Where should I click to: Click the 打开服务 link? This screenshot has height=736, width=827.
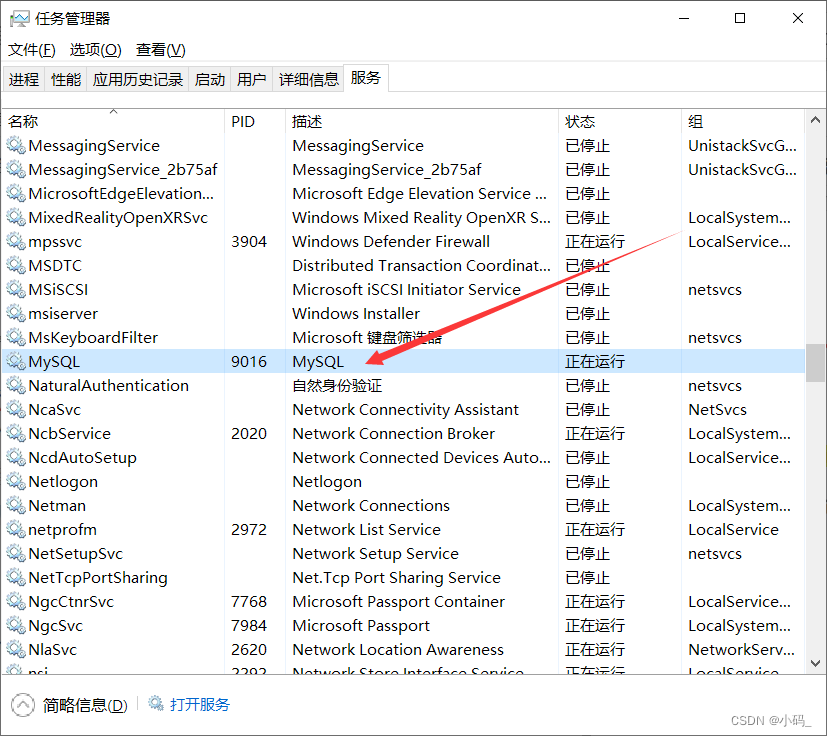click(x=200, y=704)
